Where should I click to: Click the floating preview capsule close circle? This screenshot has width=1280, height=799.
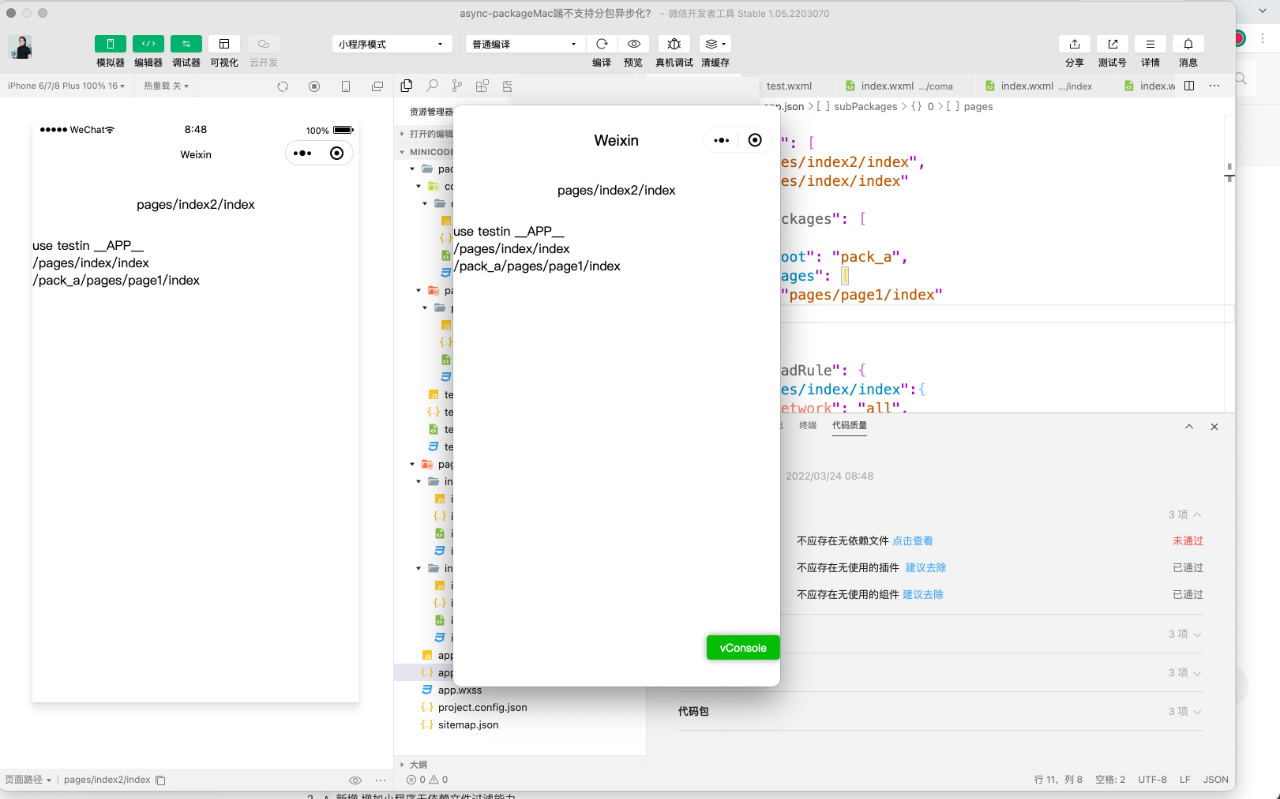tap(755, 140)
